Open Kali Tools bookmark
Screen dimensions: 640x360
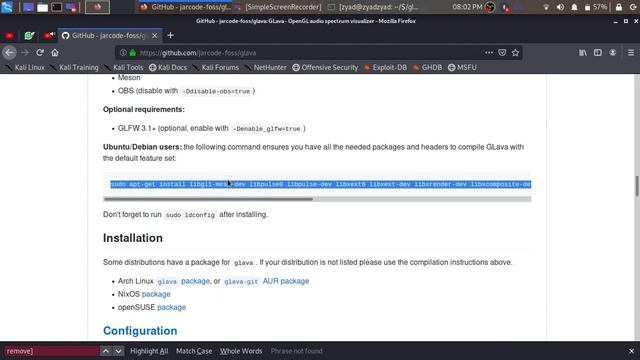coord(123,67)
